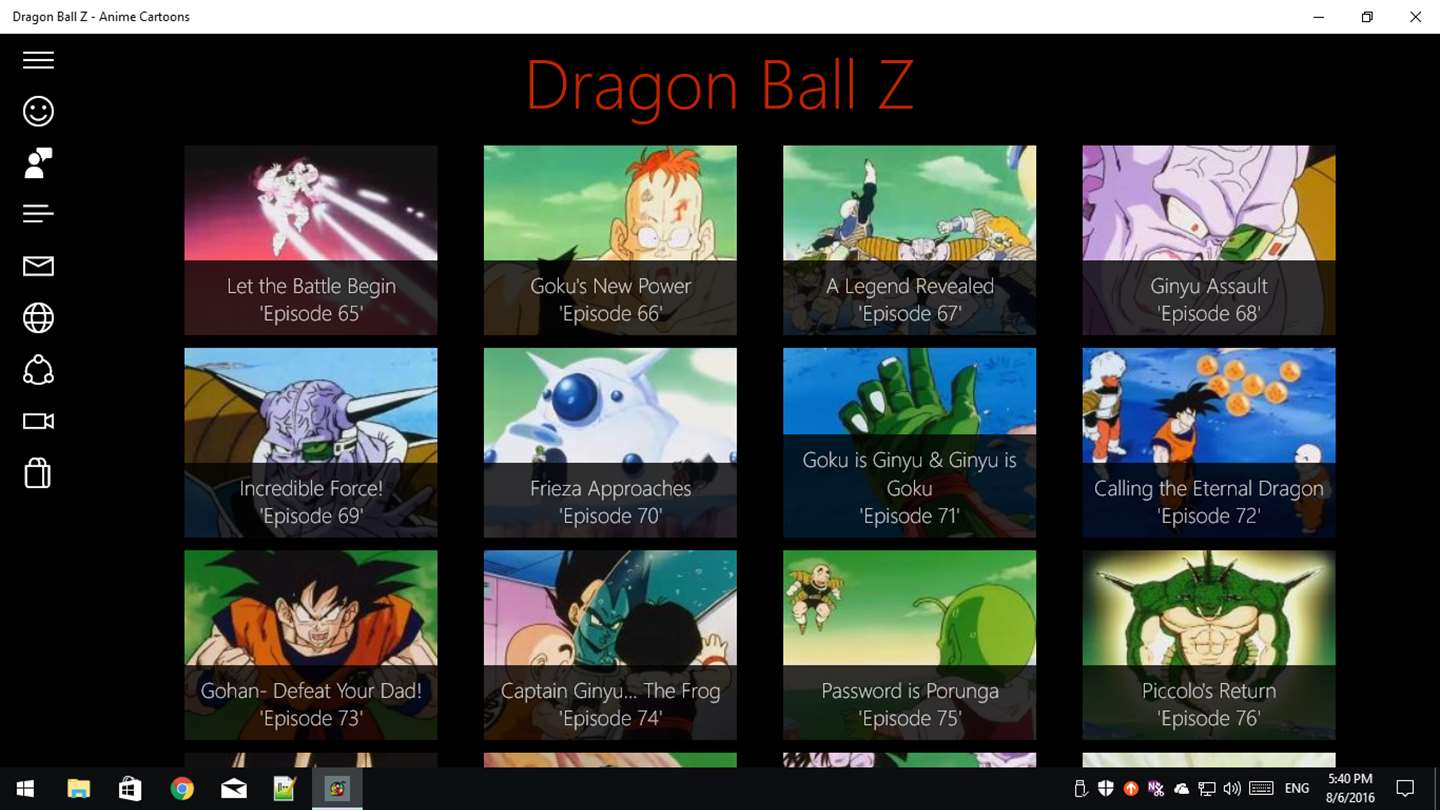
Task: Open Google Chrome from the taskbar
Action: point(182,789)
